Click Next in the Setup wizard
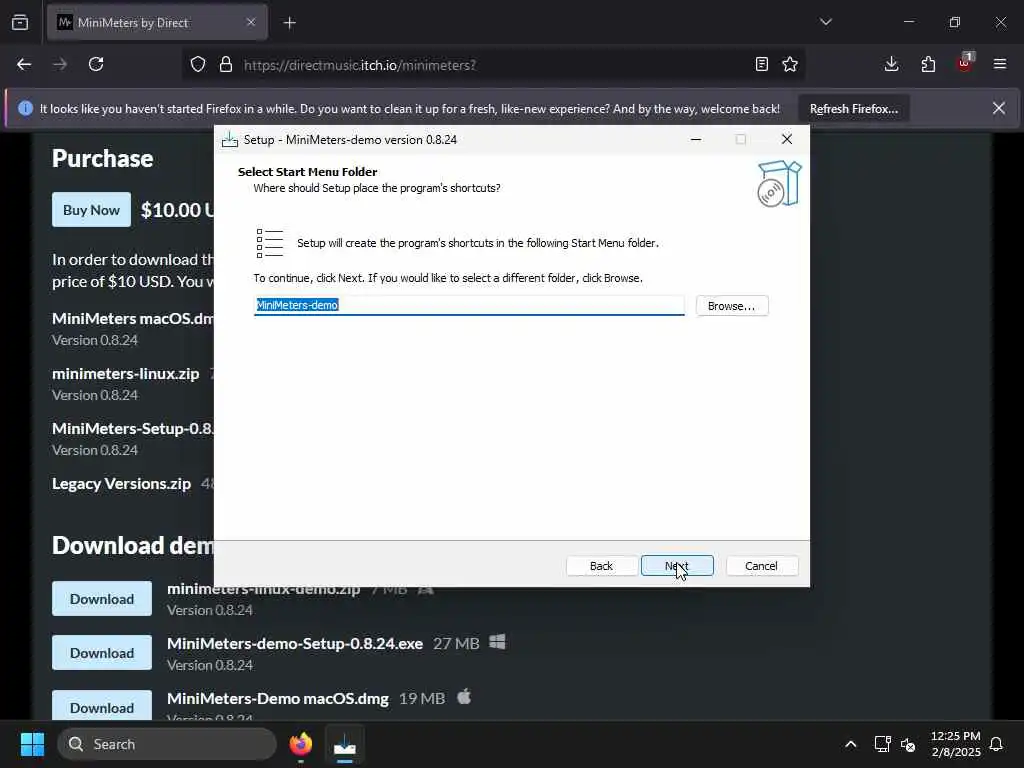This screenshot has width=1024, height=768. click(677, 566)
